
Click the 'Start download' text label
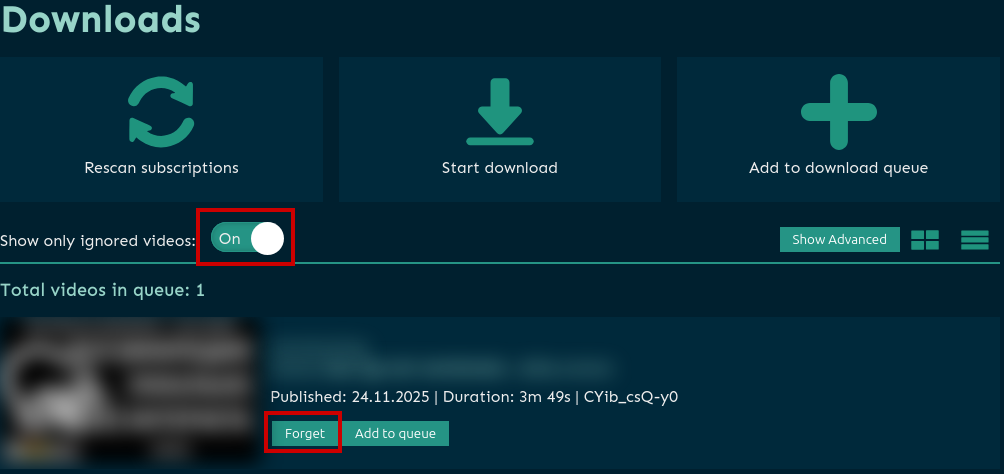point(499,168)
